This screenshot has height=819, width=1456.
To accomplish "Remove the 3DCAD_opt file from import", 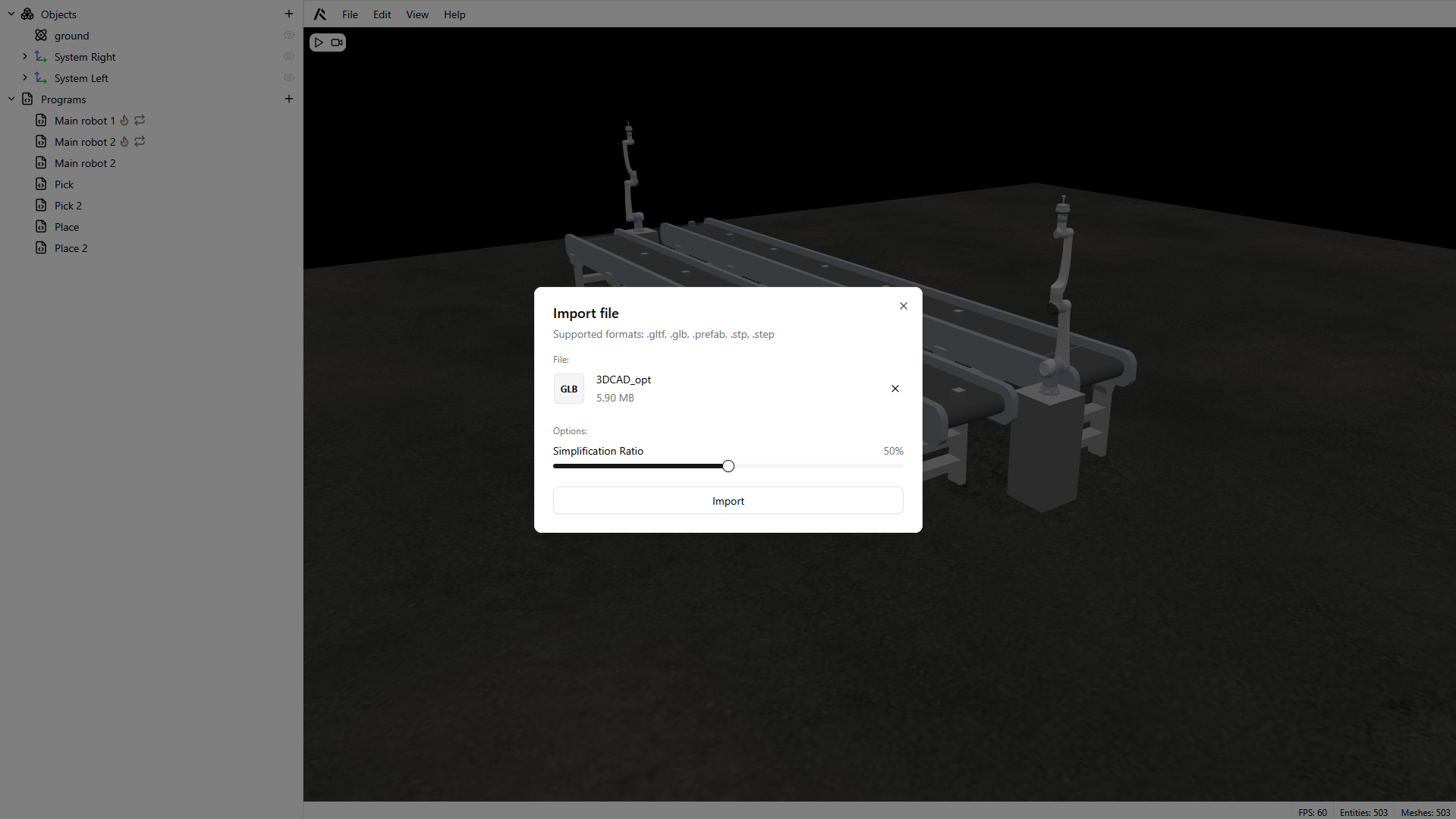I will coord(895,389).
